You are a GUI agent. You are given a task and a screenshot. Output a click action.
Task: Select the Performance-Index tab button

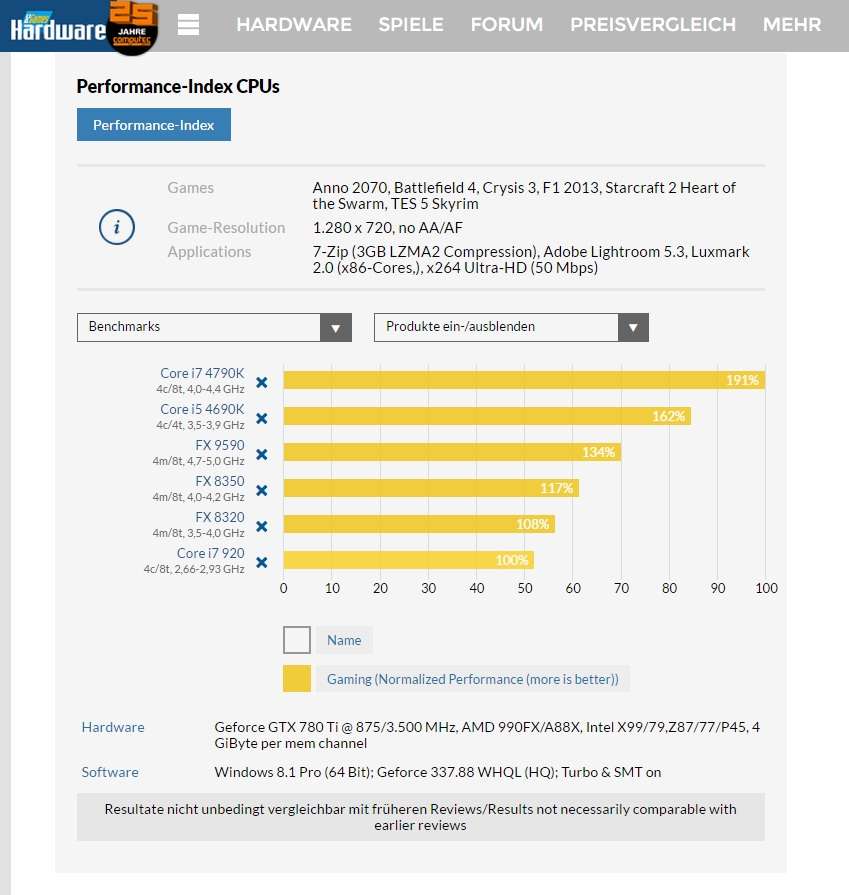tap(154, 124)
